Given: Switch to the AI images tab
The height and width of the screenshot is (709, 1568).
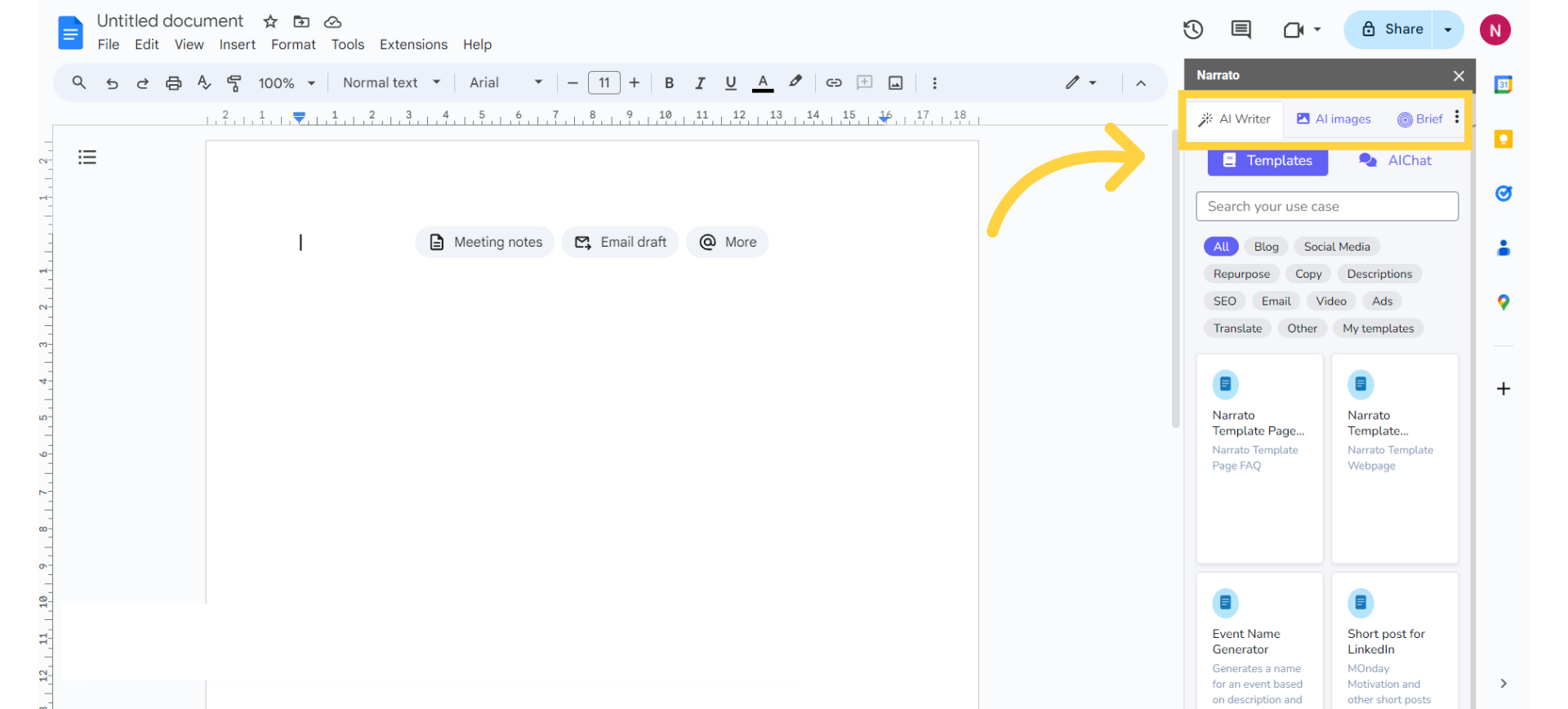Looking at the screenshot, I should coord(1334,119).
